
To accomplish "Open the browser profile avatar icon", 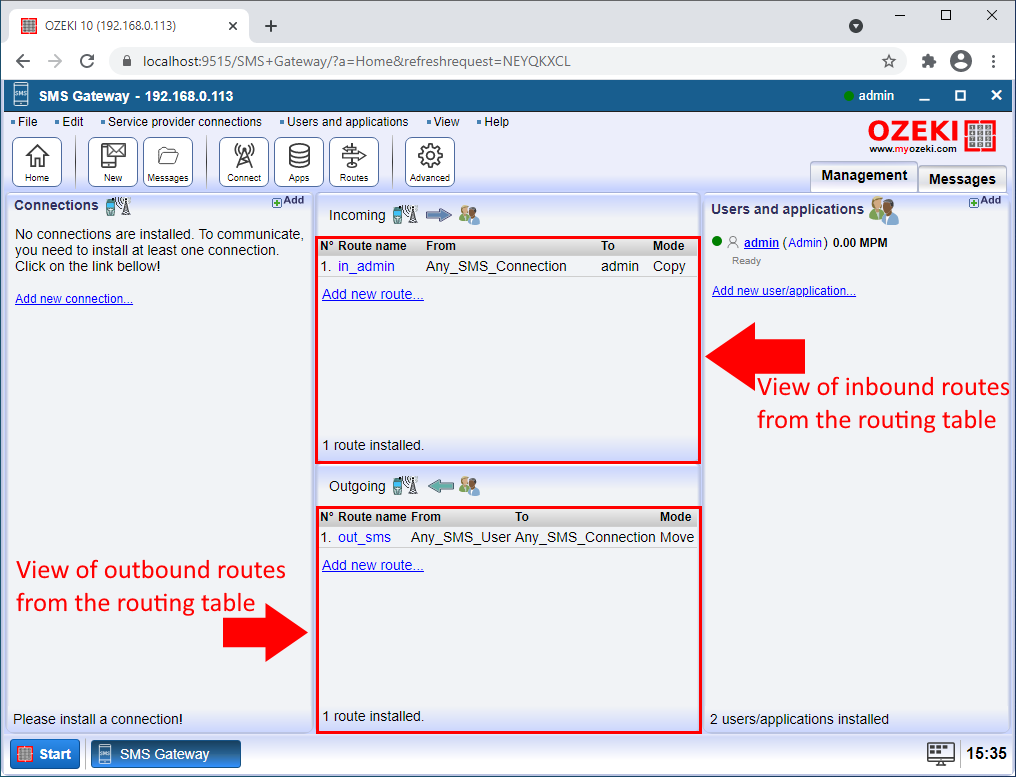I will [961, 61].
